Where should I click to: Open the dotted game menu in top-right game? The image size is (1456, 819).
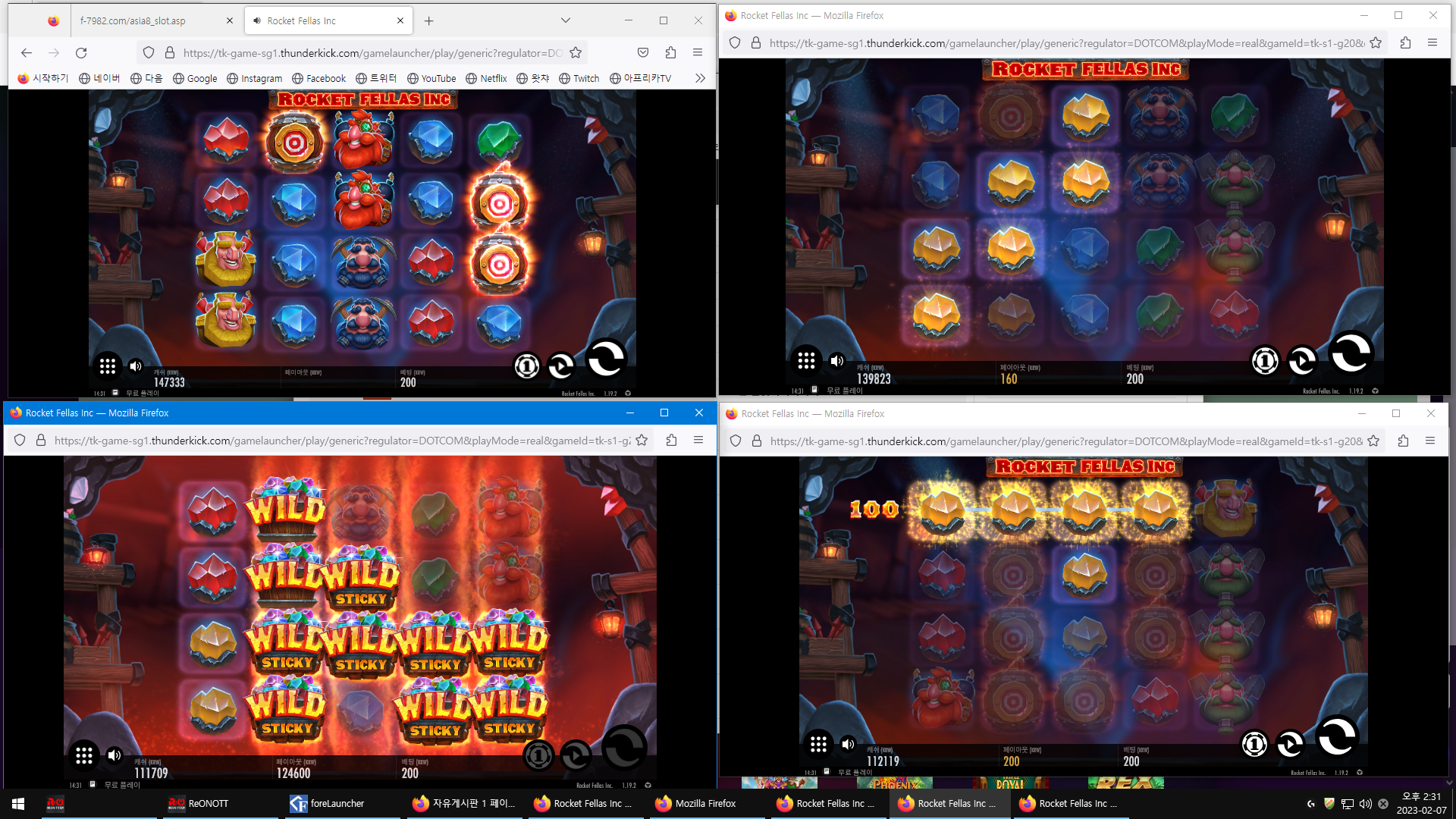806,361
